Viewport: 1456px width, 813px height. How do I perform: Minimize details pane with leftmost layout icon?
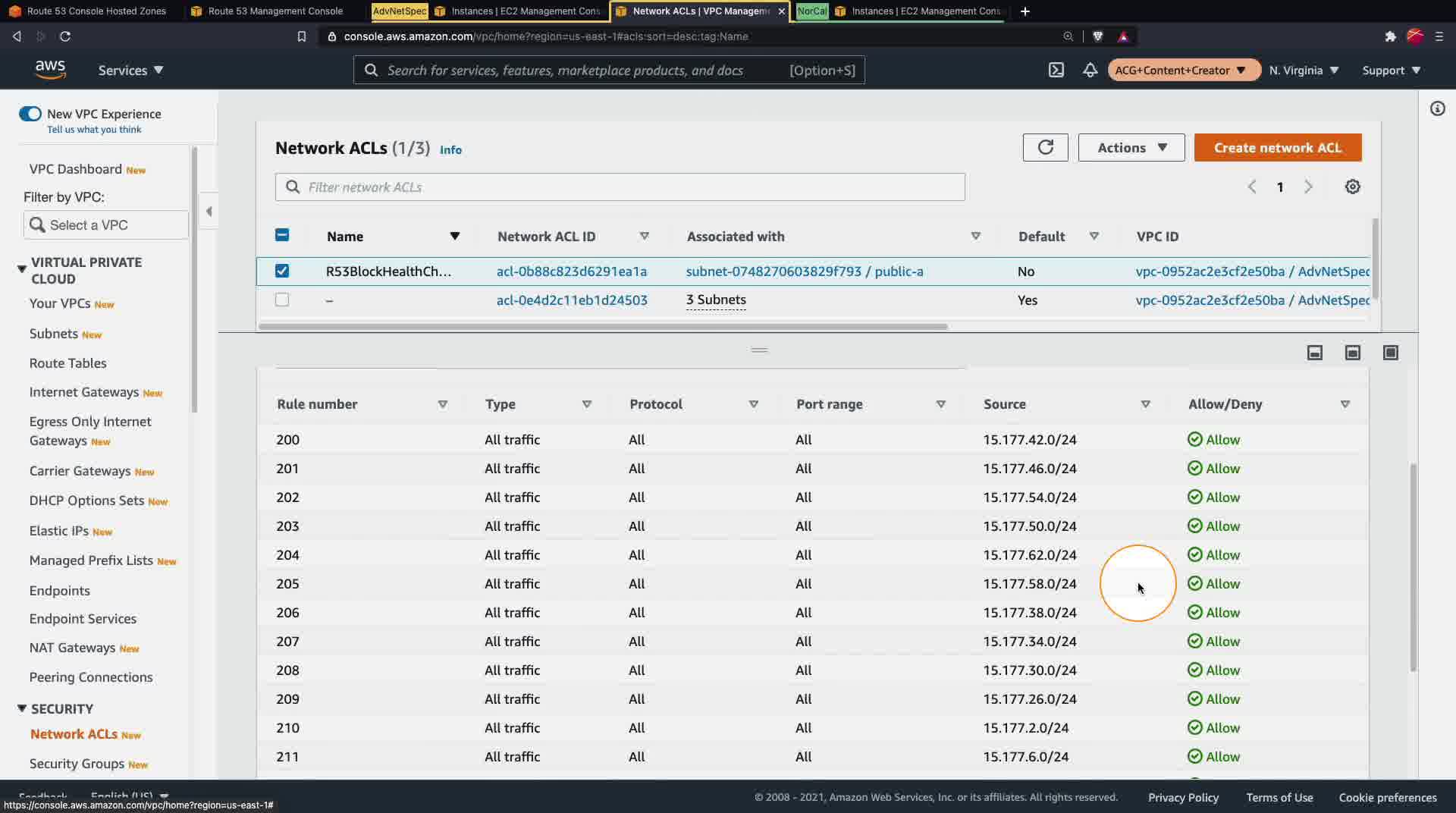coord(1314,353)
